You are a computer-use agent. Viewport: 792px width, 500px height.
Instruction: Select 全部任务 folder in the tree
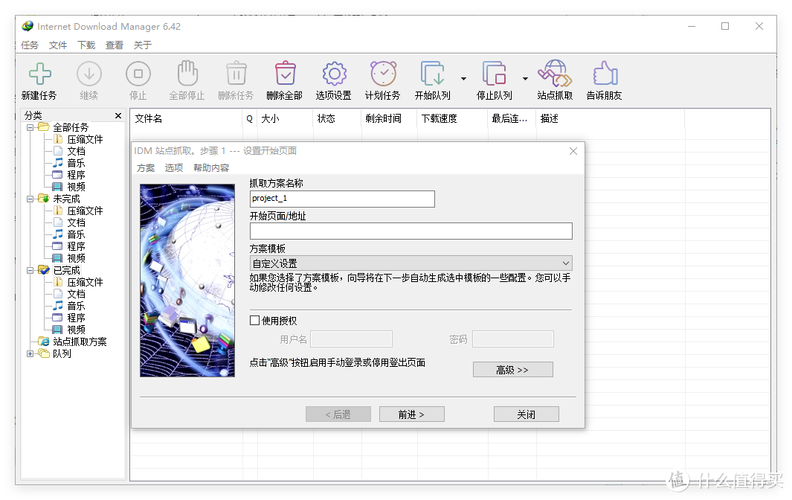70,127
